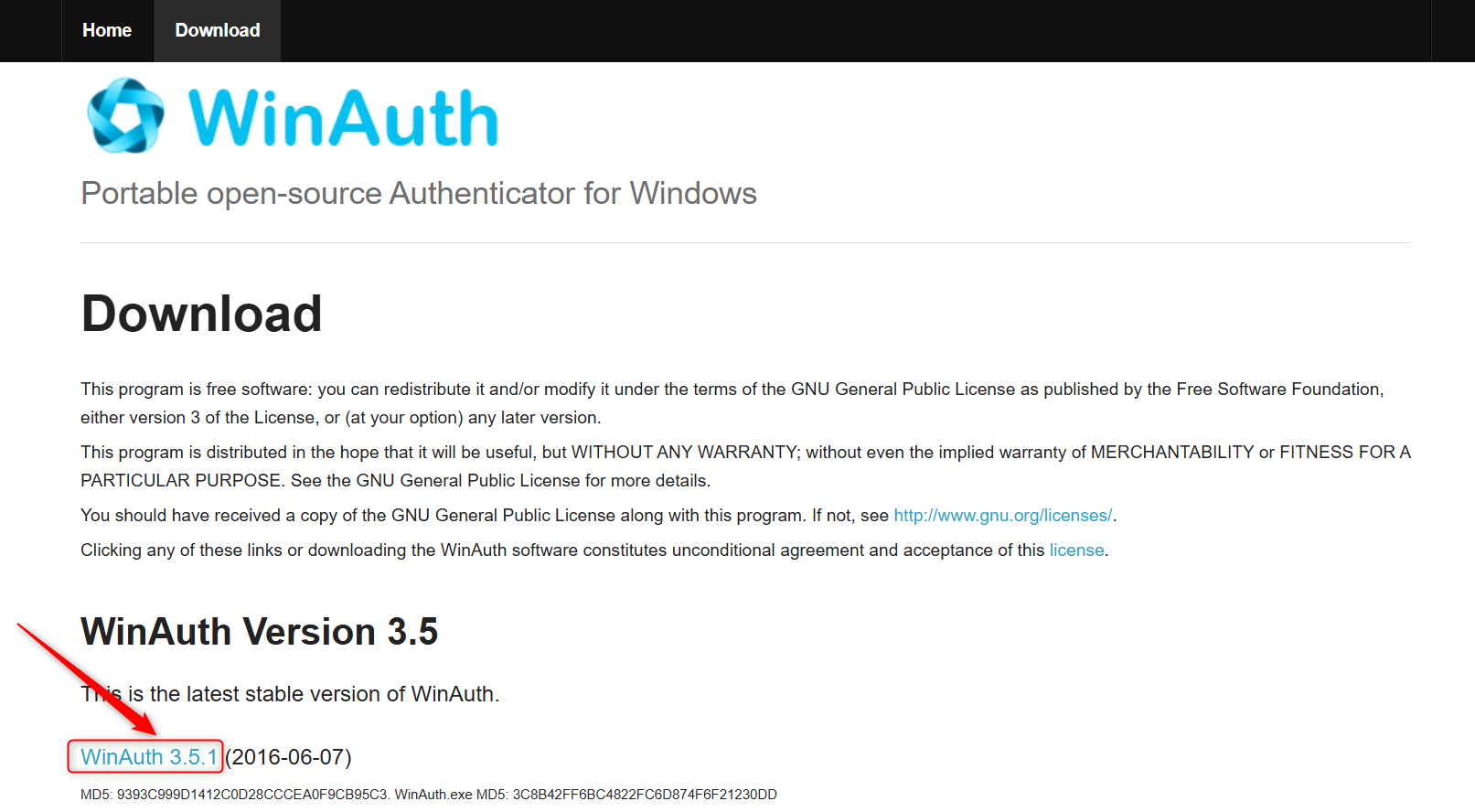Follow the blue 'license' link
Image resolution: width=1475 pixels, height=812 pixels.
click(1076, 550)
